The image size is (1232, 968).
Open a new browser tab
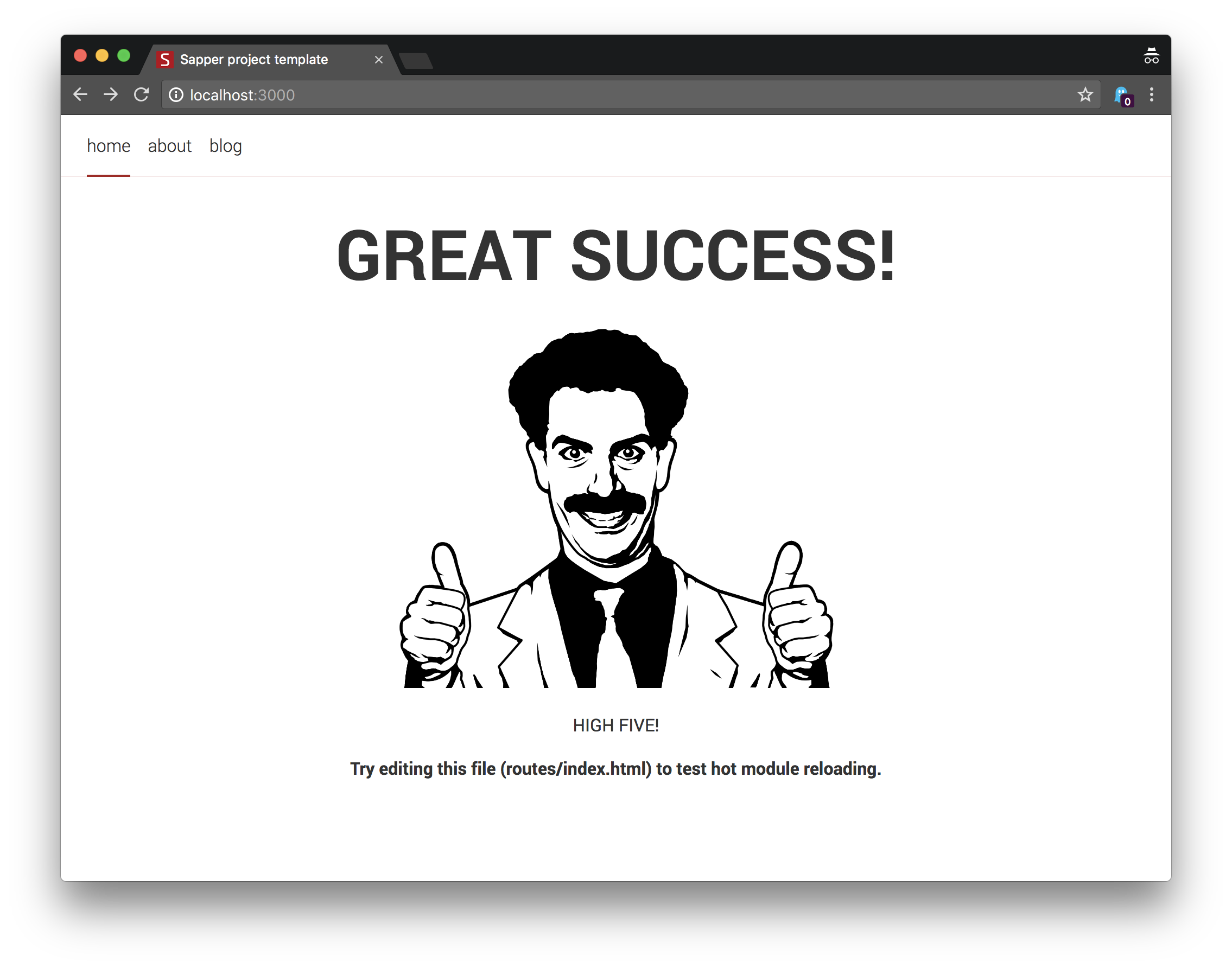tap(416, 61)
